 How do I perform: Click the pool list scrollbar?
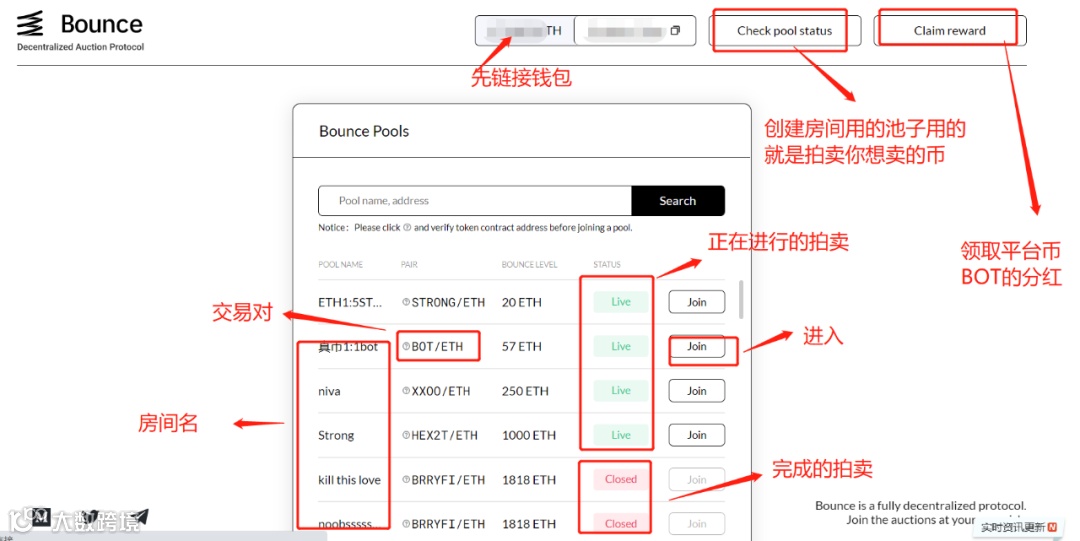tap(741, 299)
